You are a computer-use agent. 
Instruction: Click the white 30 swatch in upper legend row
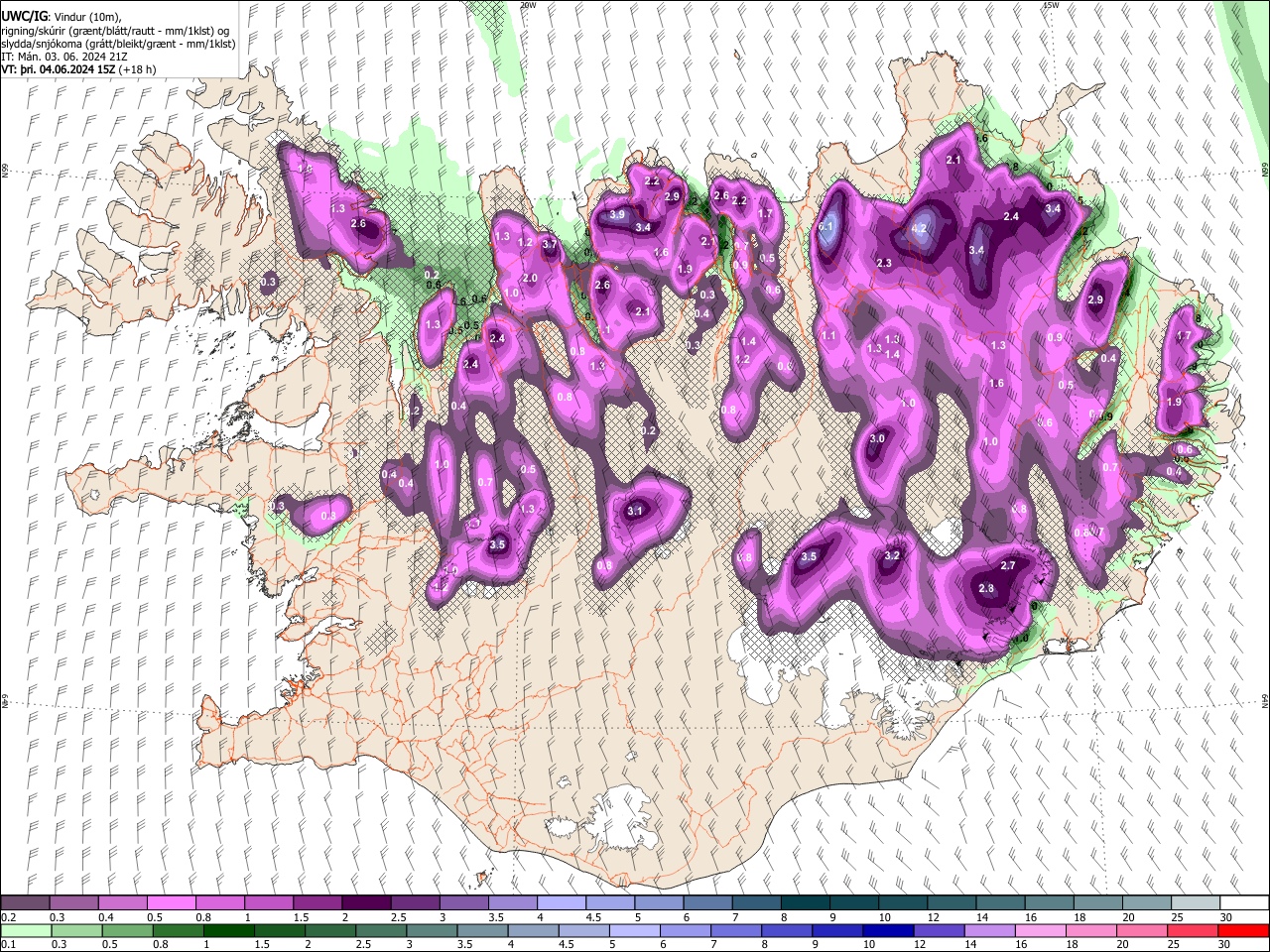pos(1243,902)
